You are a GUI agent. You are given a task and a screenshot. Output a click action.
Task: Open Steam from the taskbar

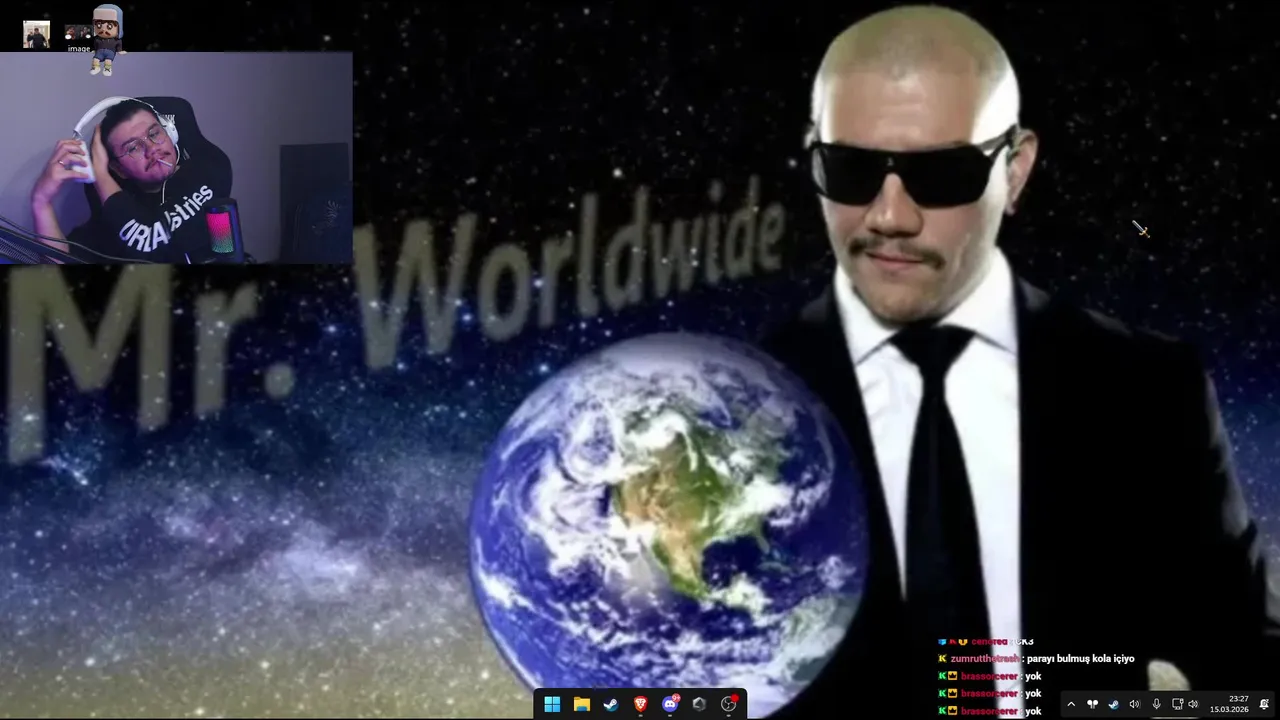[611, 704]
